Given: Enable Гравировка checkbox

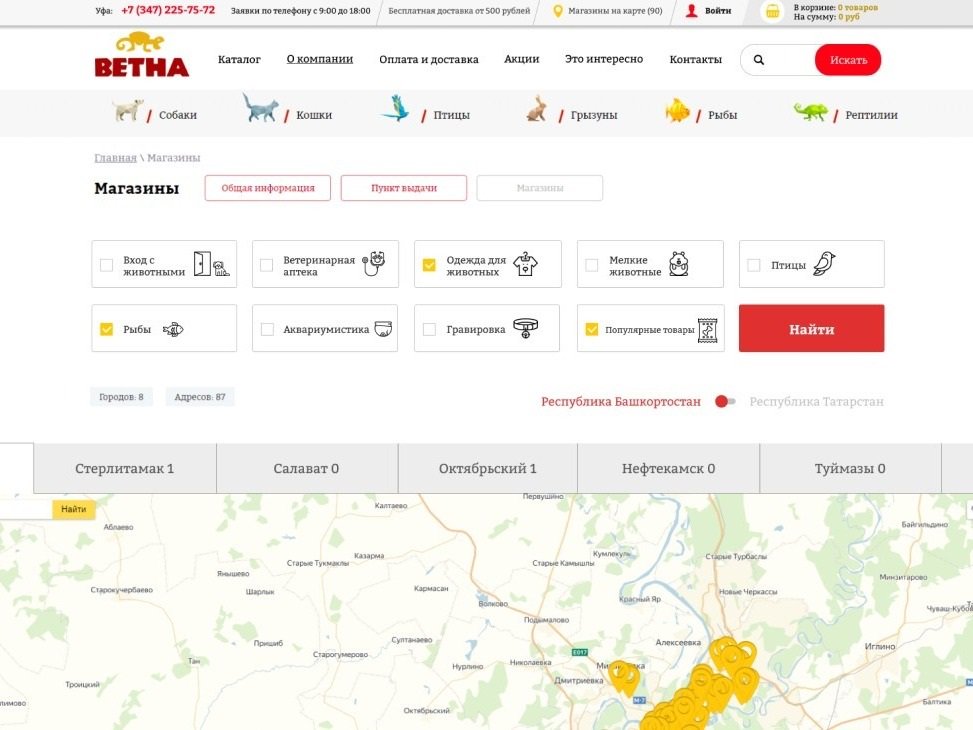Looking at the screenshot, I should [429, 329].
